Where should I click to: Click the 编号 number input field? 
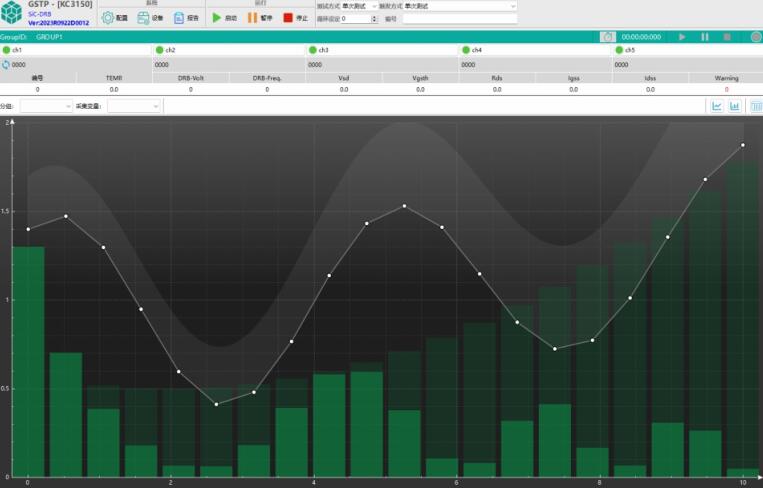[460, 18]
